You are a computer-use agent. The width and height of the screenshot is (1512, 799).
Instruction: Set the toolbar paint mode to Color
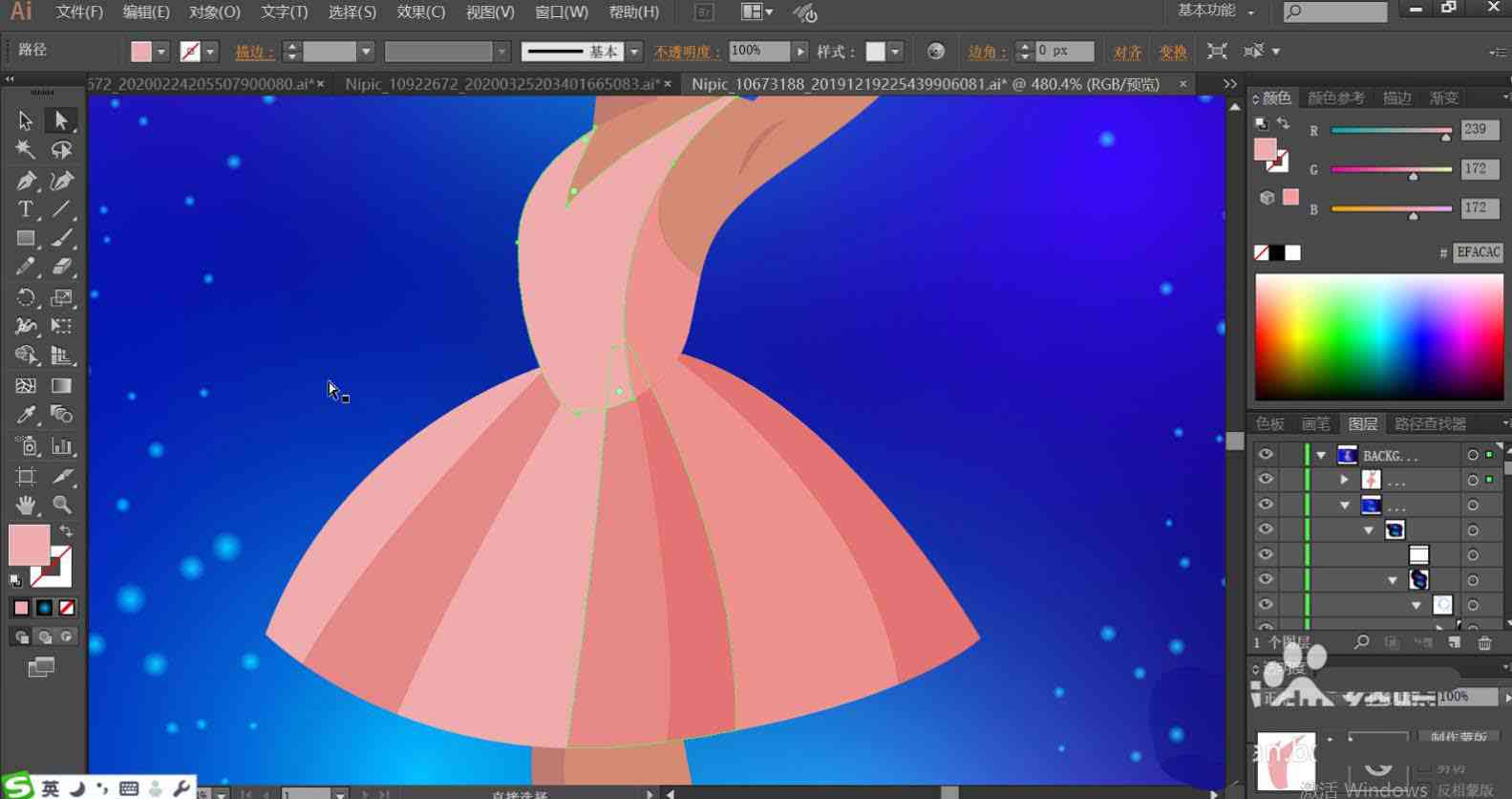pyautogui.click(x=21, y=608)
